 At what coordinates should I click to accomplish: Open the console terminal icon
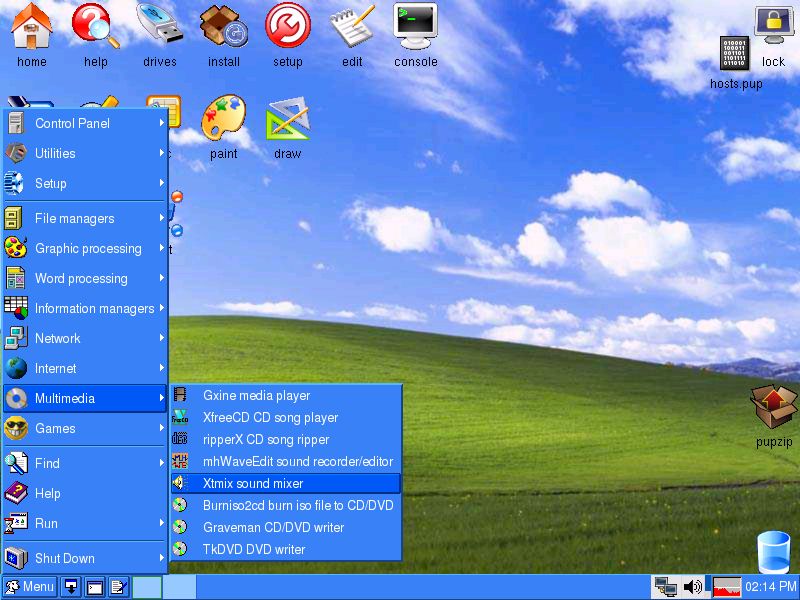click(x=415, y=26)
